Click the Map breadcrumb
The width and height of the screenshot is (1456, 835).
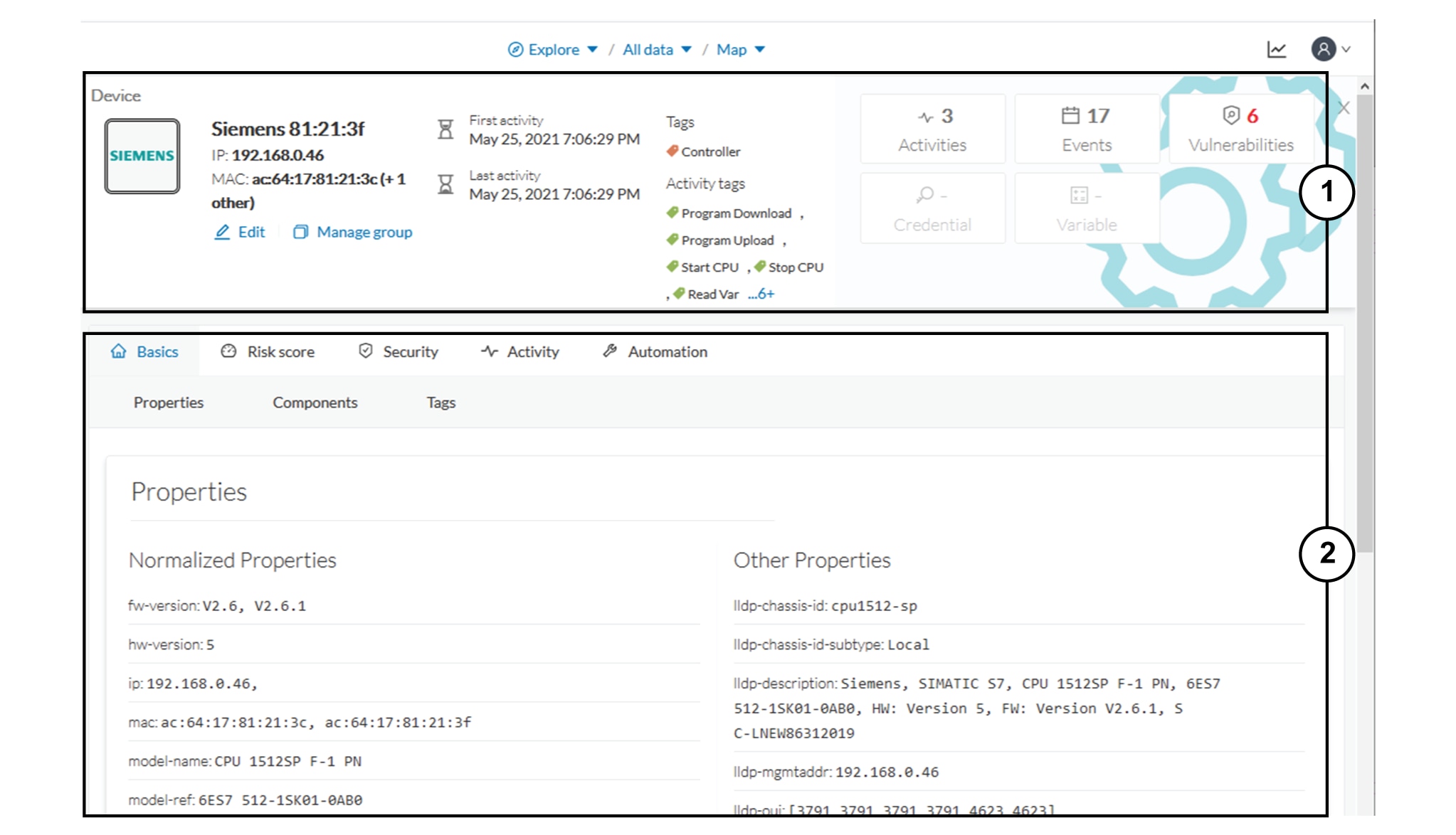[732, 50]
